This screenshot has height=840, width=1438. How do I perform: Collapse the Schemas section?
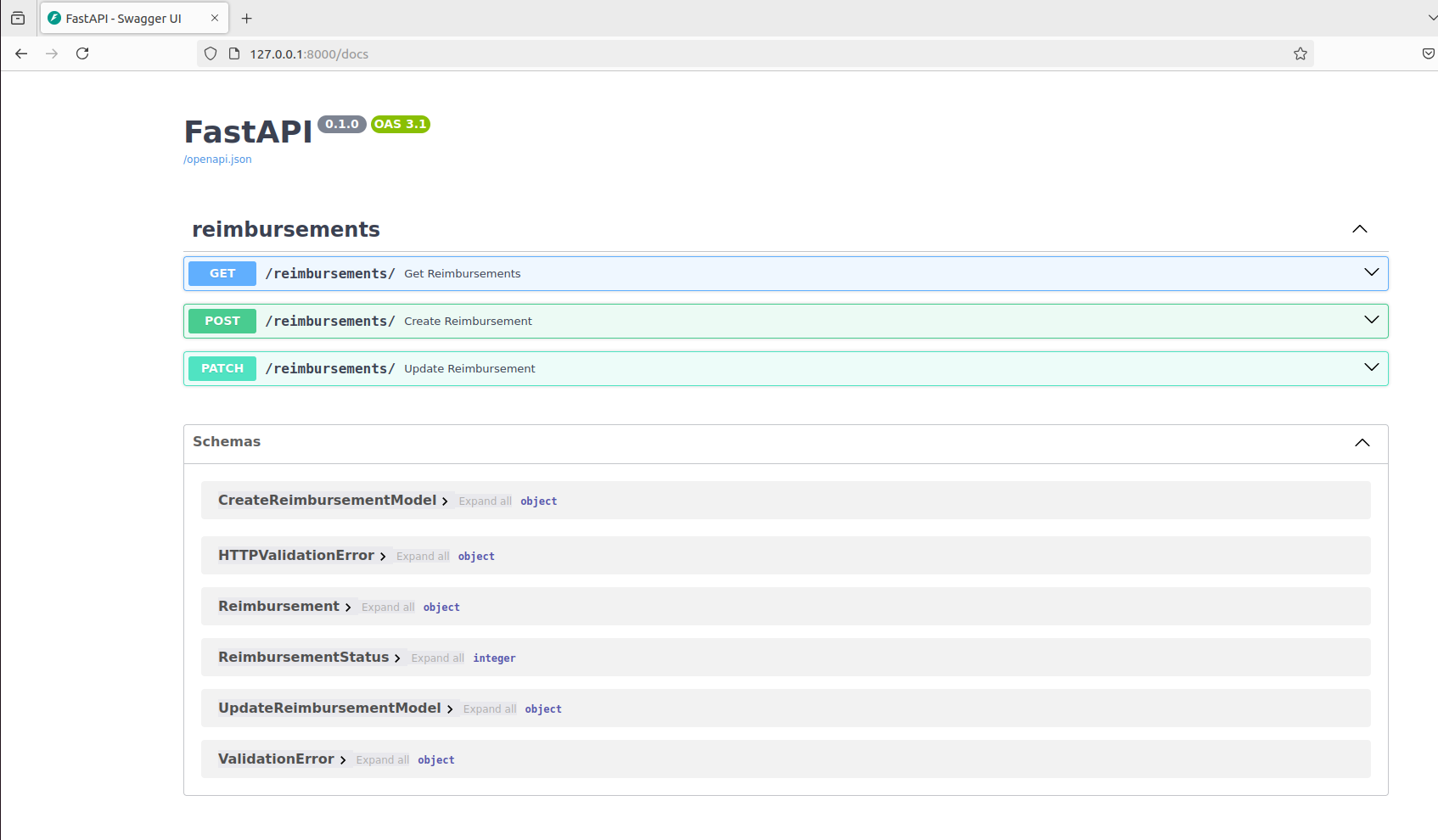click(x=1362, y=442)
